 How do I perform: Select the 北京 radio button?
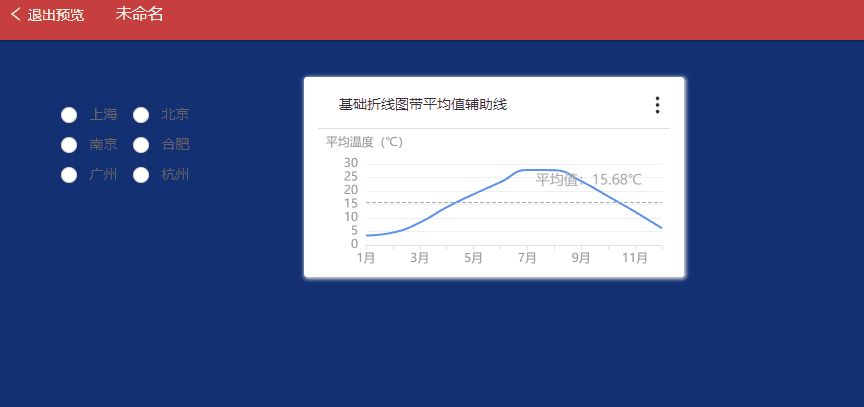click(x=141, y=114)
